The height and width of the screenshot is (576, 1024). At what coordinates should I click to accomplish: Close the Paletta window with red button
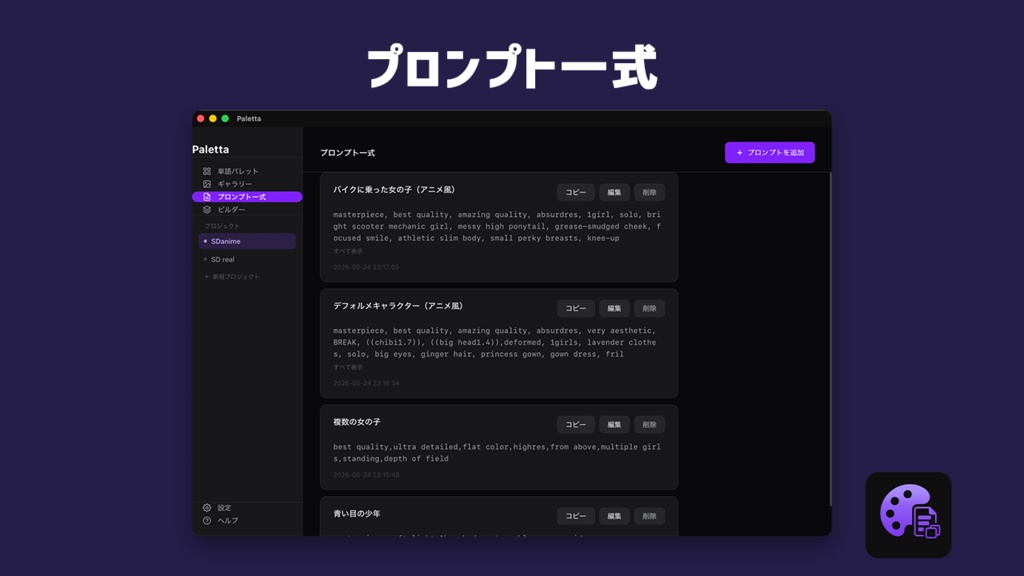200,119
